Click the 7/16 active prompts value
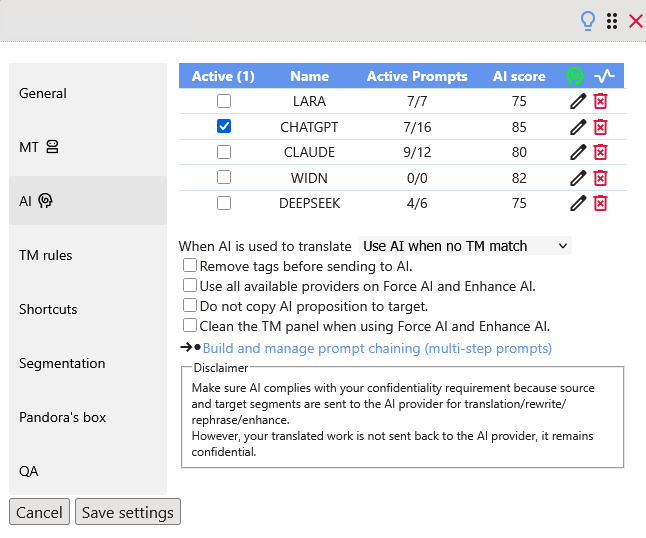The height and width of the screenshot is (538, 646). [417, 127]
